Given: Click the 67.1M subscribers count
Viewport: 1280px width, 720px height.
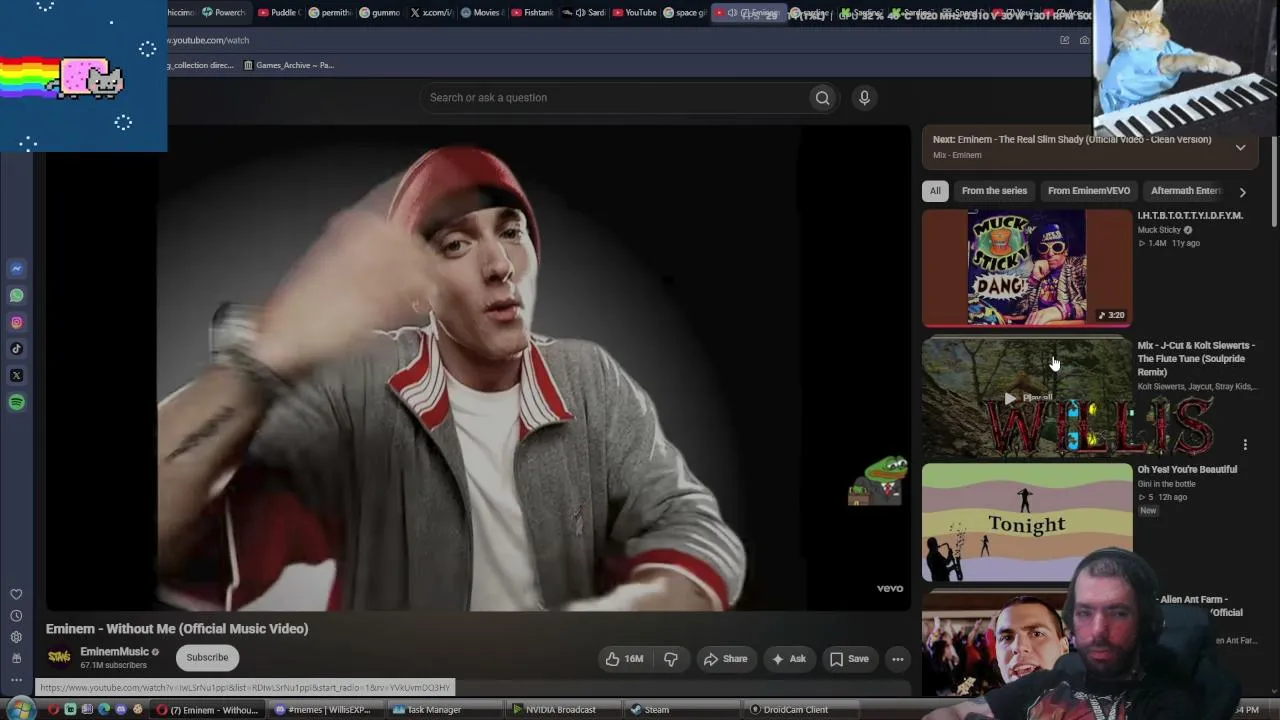Looking at the screenshot, I should coord(113,665).
